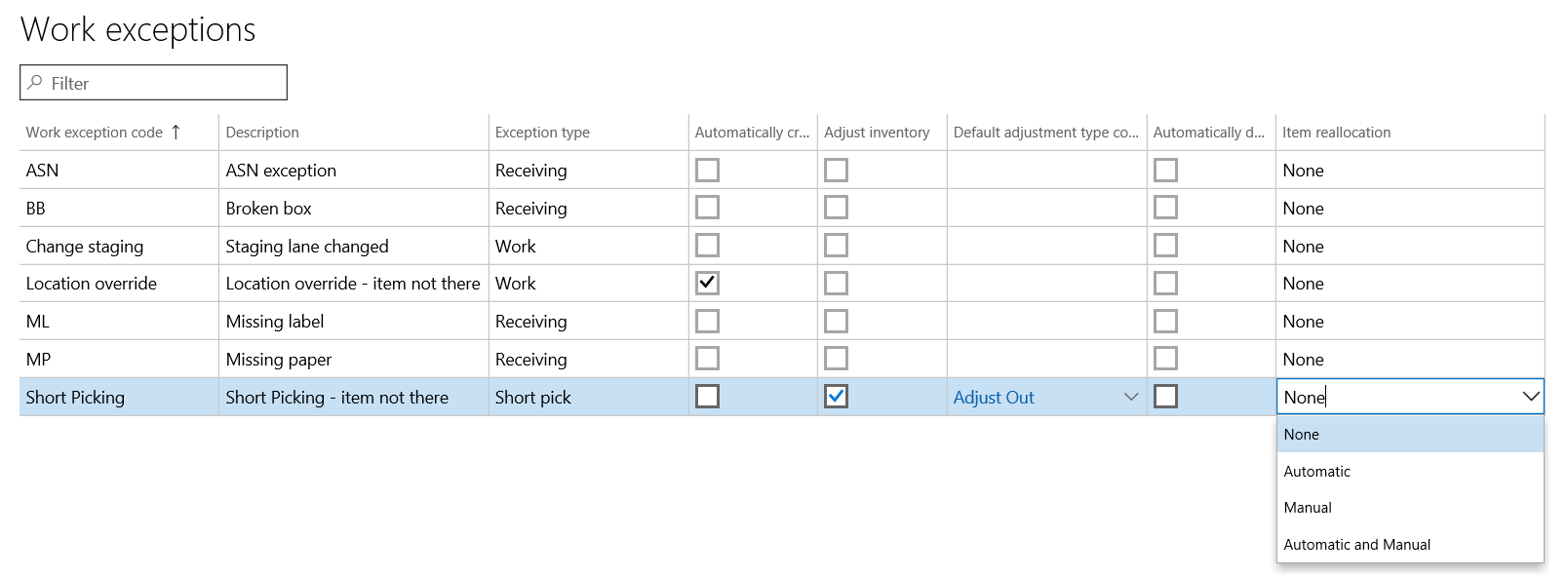Enable Adjust inventory checkbox for ASN row
1568x576 pixels.
pyautogui.click(x=836, y=171)
